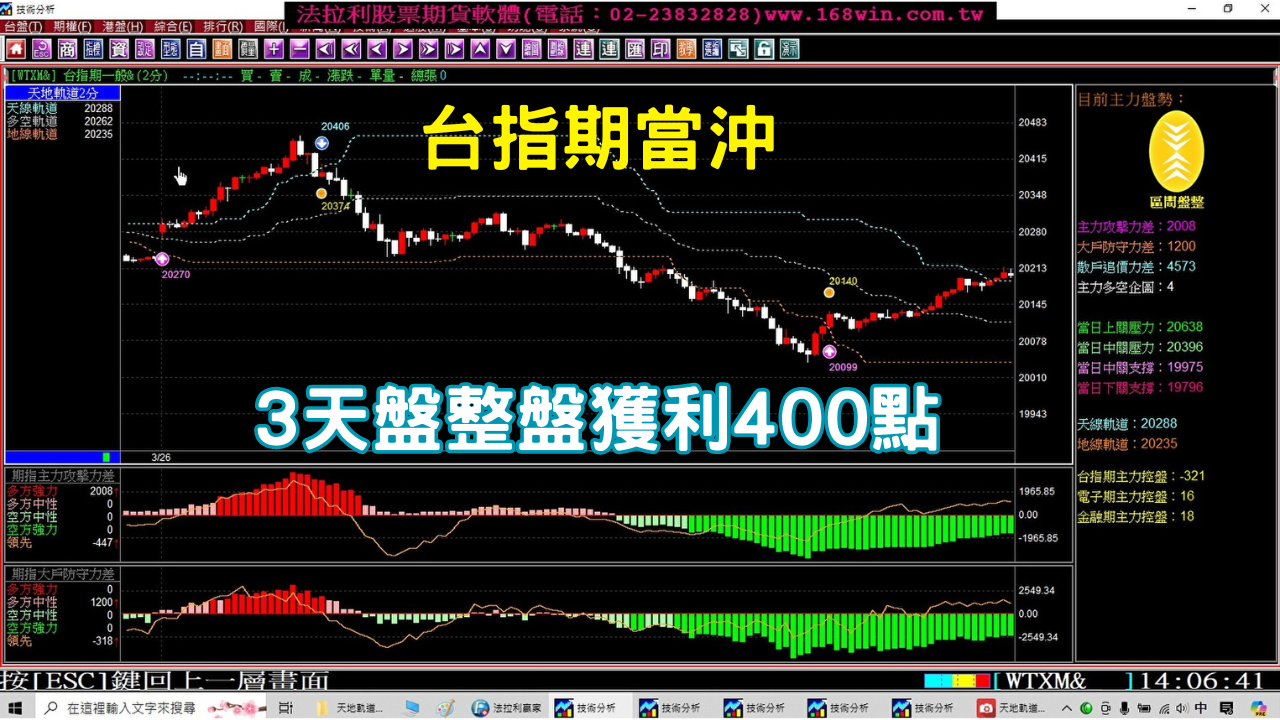Screen dimensions: 1280x720
Task: Click the orange 轉 toolbar icon
Action: click(x=687, y=49)
